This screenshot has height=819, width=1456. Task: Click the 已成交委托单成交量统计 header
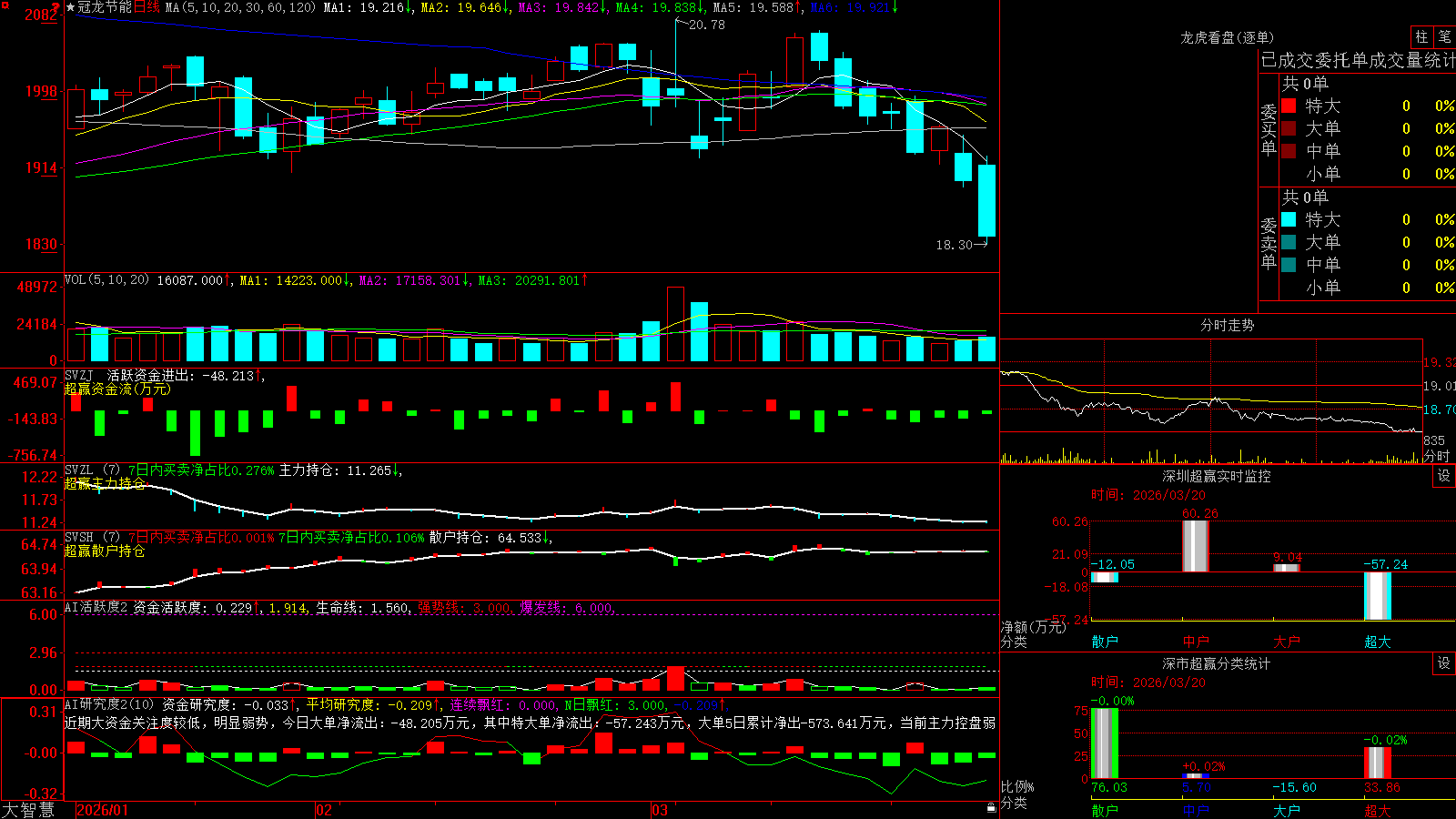tap(1358, 60)
